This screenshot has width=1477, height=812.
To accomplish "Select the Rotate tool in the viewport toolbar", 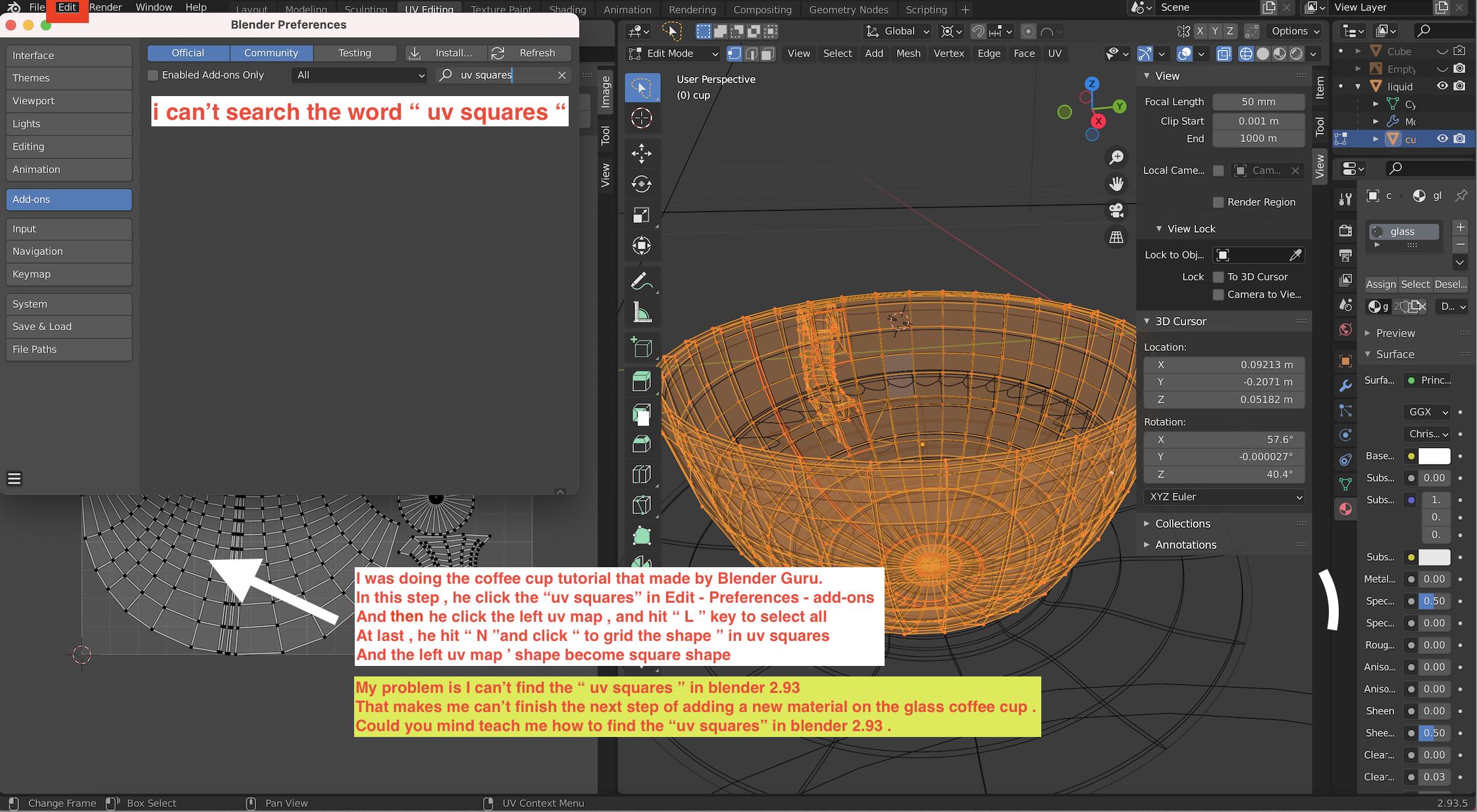I will (x=642, y=184).
